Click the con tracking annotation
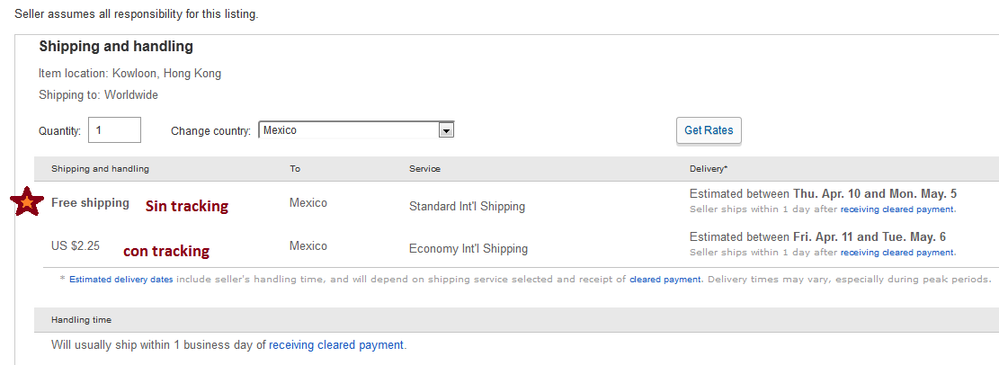 tap(166, 252)
